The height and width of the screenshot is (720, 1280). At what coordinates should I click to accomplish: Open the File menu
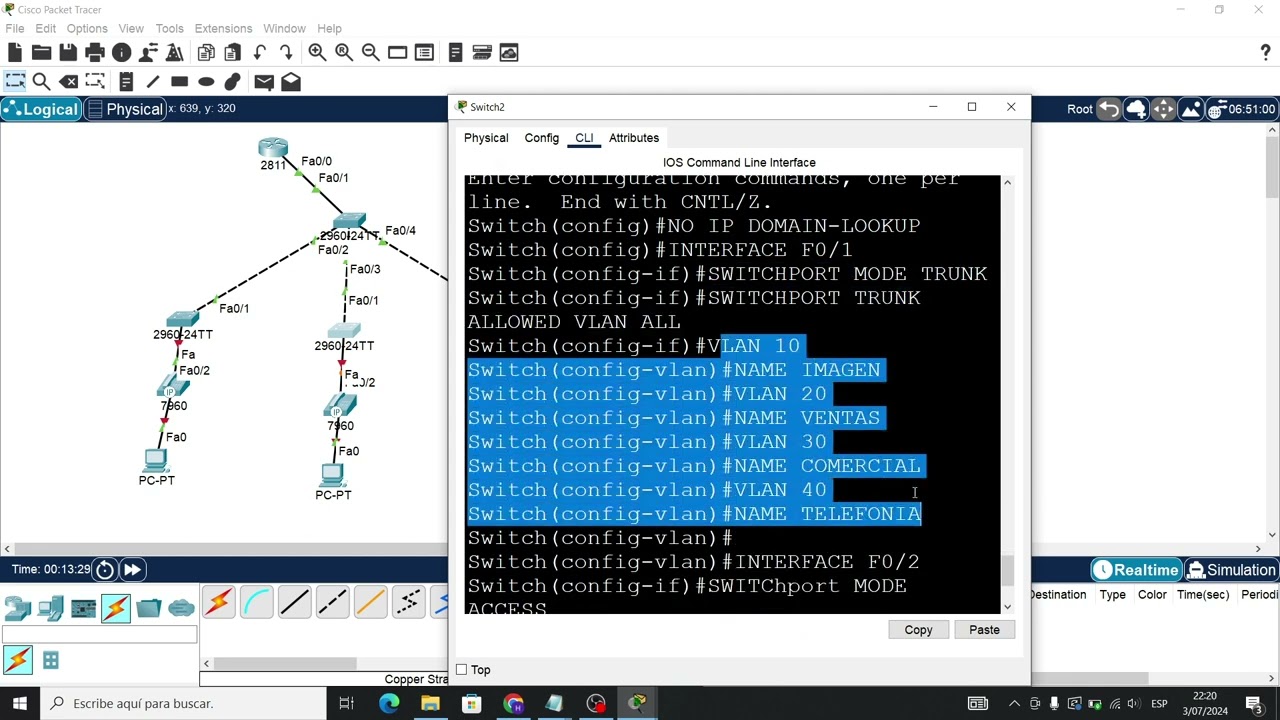coord(14,28)
